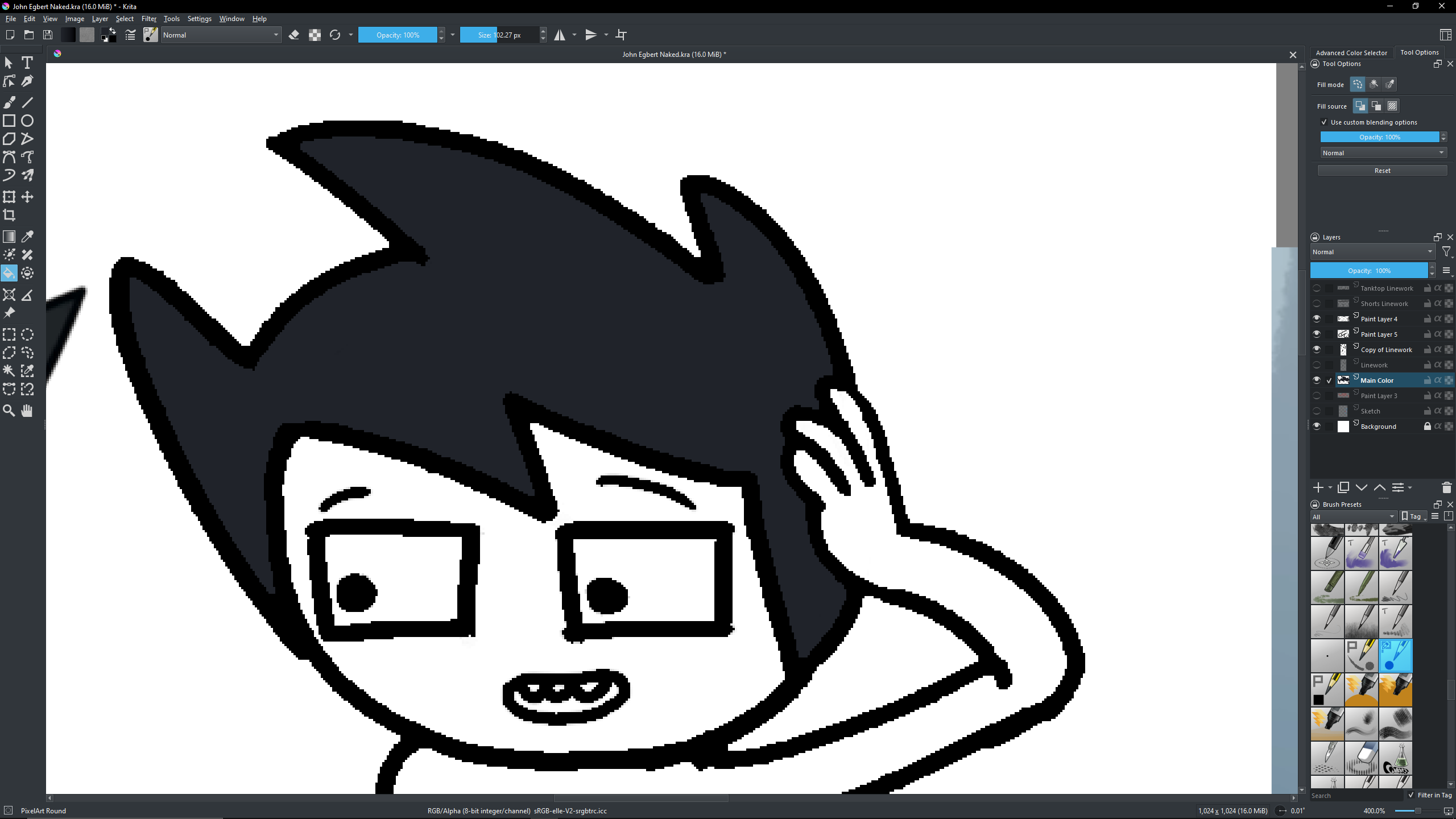Select the Text tool
The image size is (1456, 819).
pyautogui.click(x=27, y=63)
